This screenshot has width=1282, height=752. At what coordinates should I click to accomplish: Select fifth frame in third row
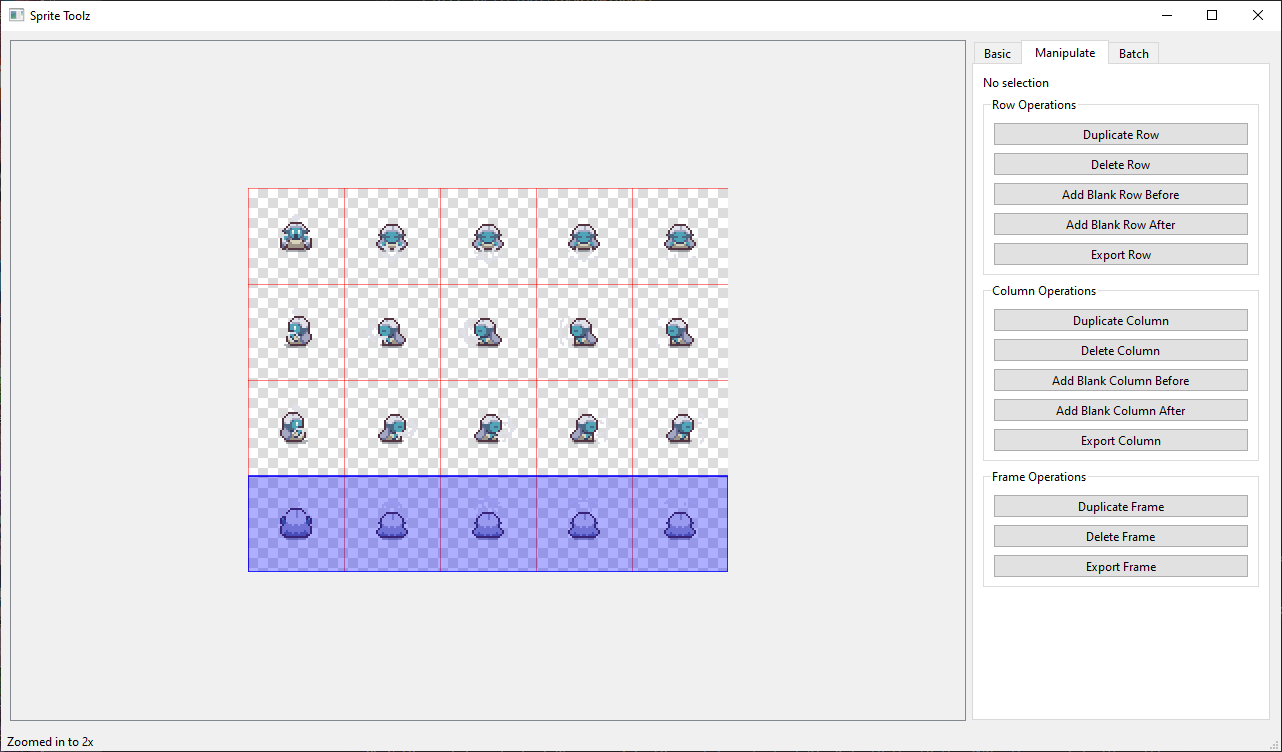click(680, 428)
